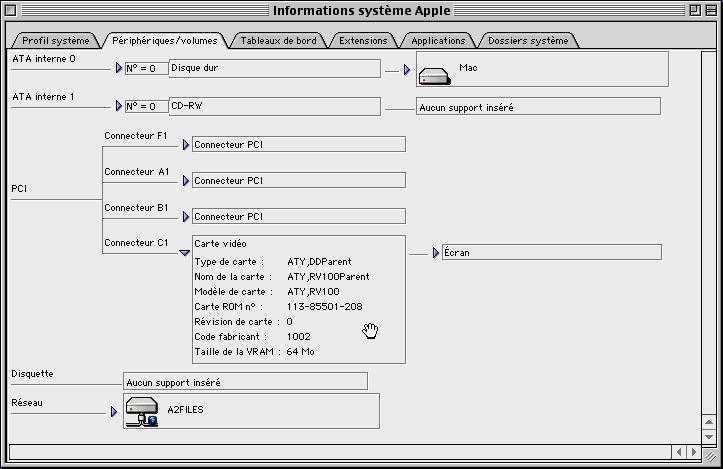Click the A2FILES volume name
Screen dimensions: 723x469
[185, 410]
